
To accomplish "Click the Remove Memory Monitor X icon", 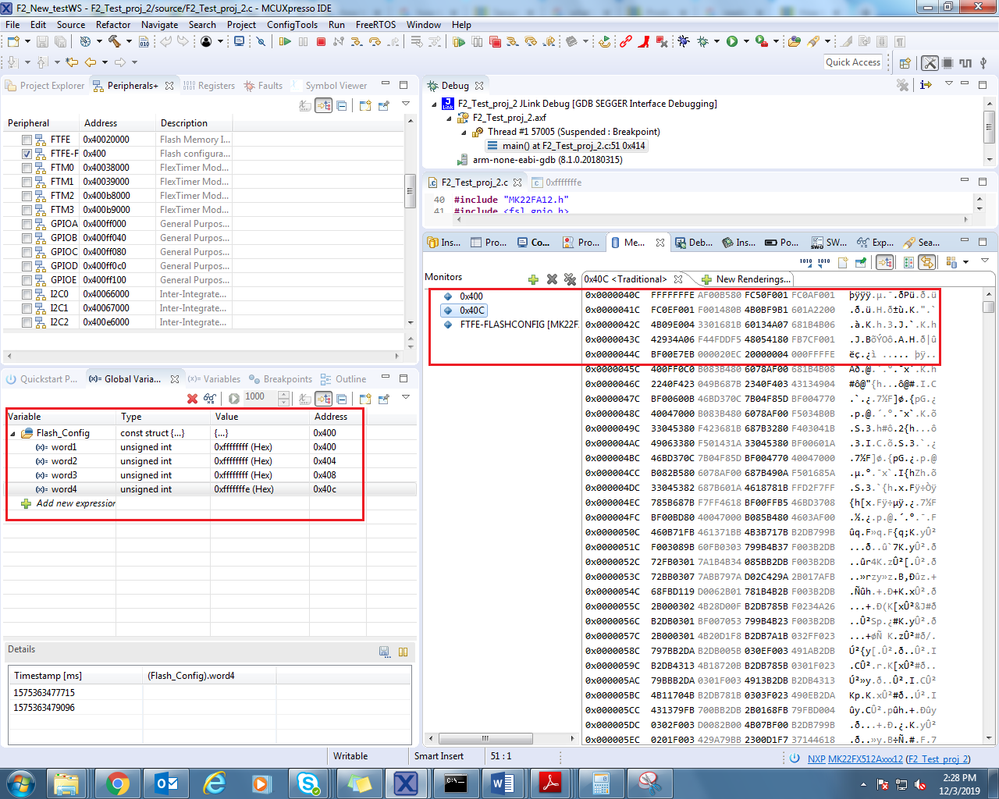I will (552, 279).
